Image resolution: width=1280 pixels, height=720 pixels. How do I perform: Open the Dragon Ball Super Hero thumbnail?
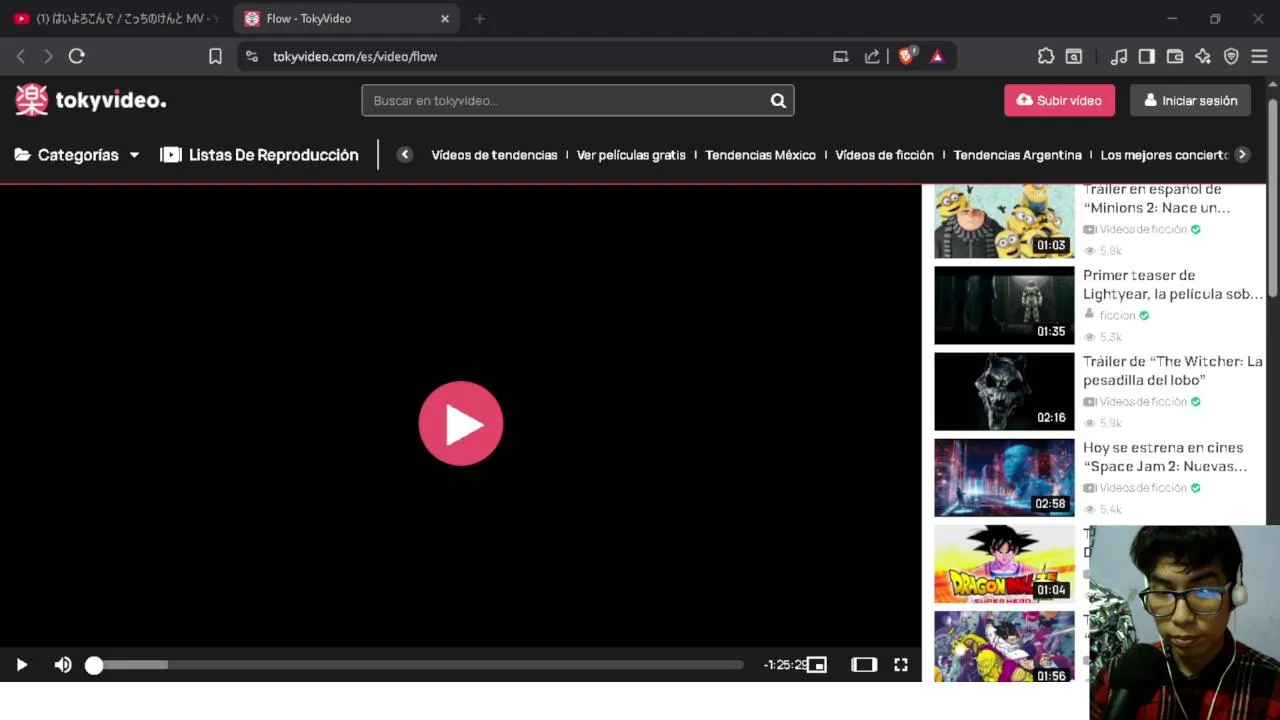coord(1004,564)
